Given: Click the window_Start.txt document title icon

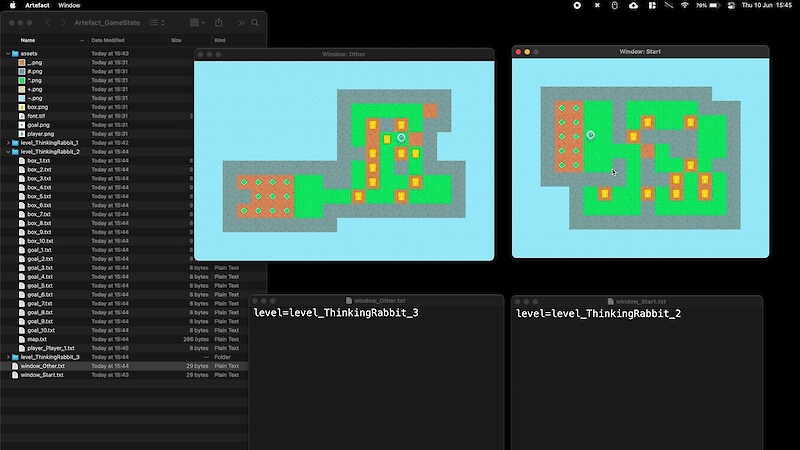Looking at the screenshot, I should tap(610, 301).
